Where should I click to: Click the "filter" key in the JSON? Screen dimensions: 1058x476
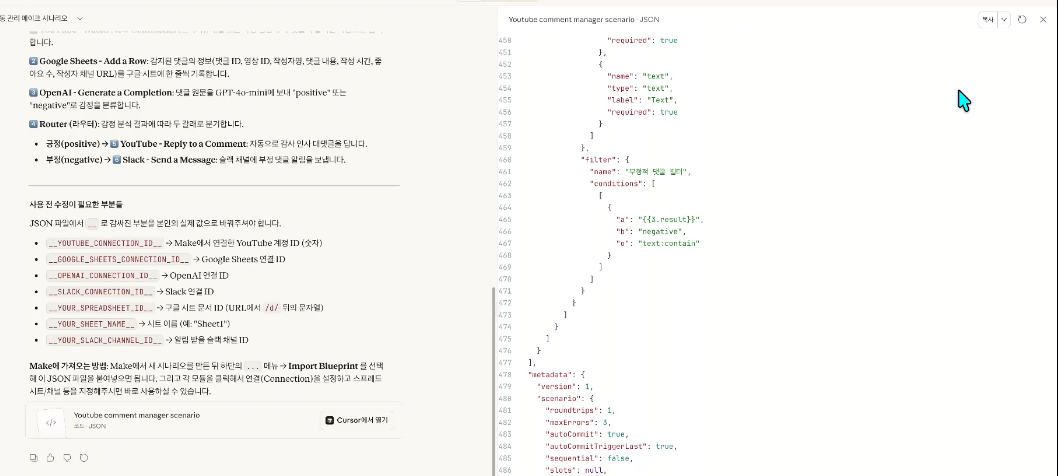[x=596, y=159]
